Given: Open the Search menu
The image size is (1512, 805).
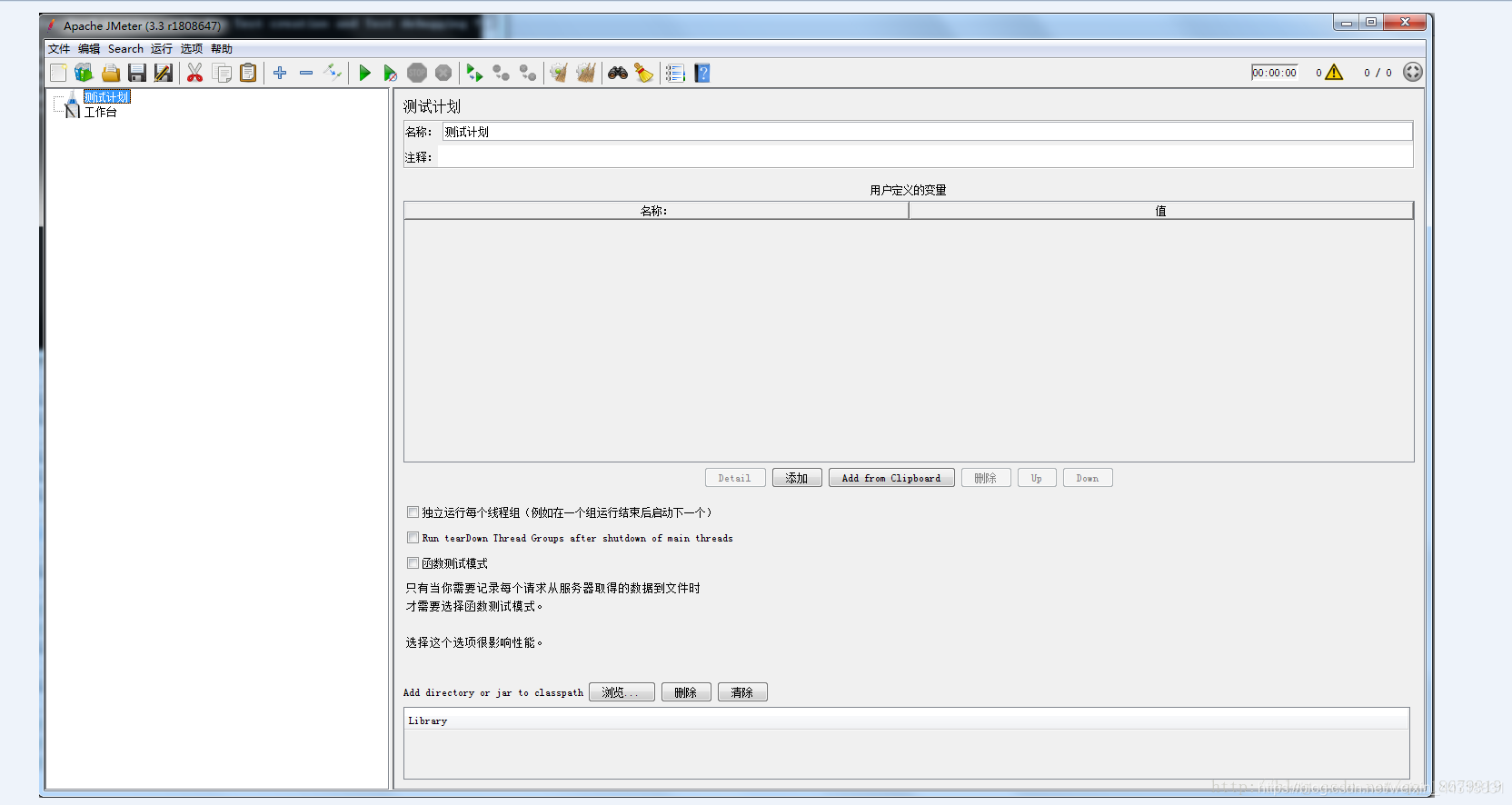Looking at the screenshot, I should [125, 49].
